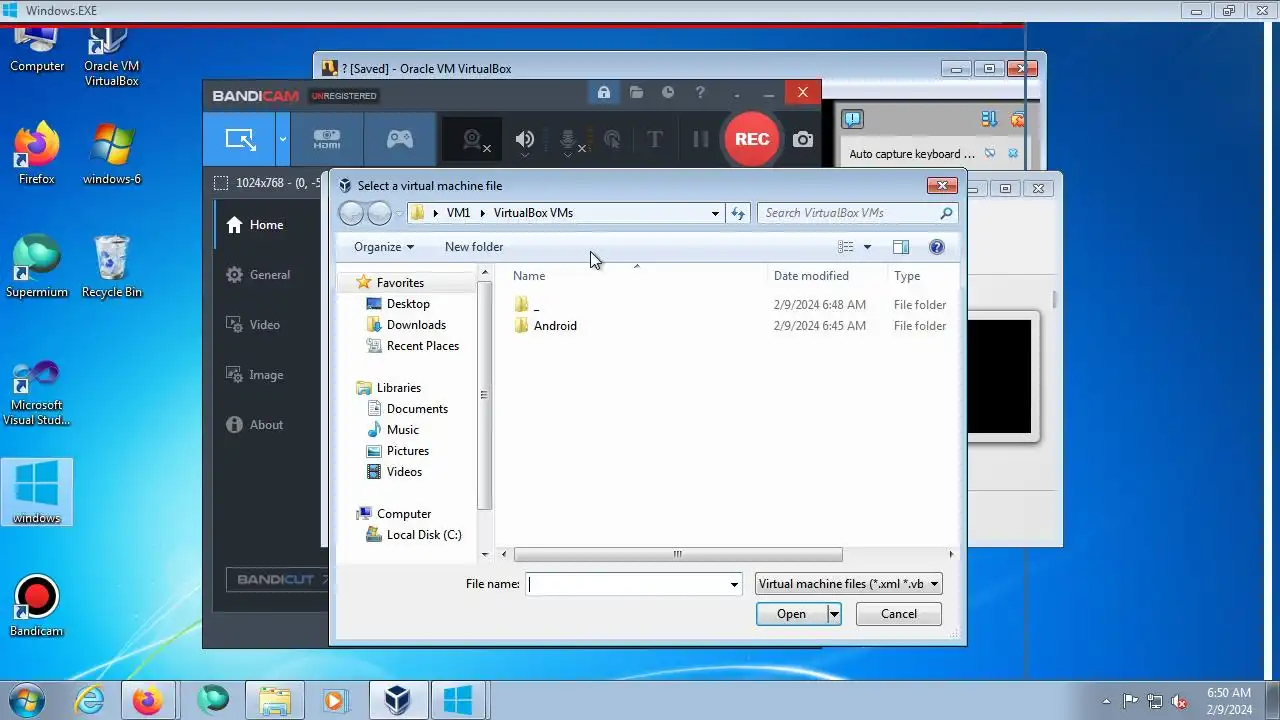The width and height of the screenshot is (1280, 720).
Task: Change view icon in file dialog
Action: point(846,247)
